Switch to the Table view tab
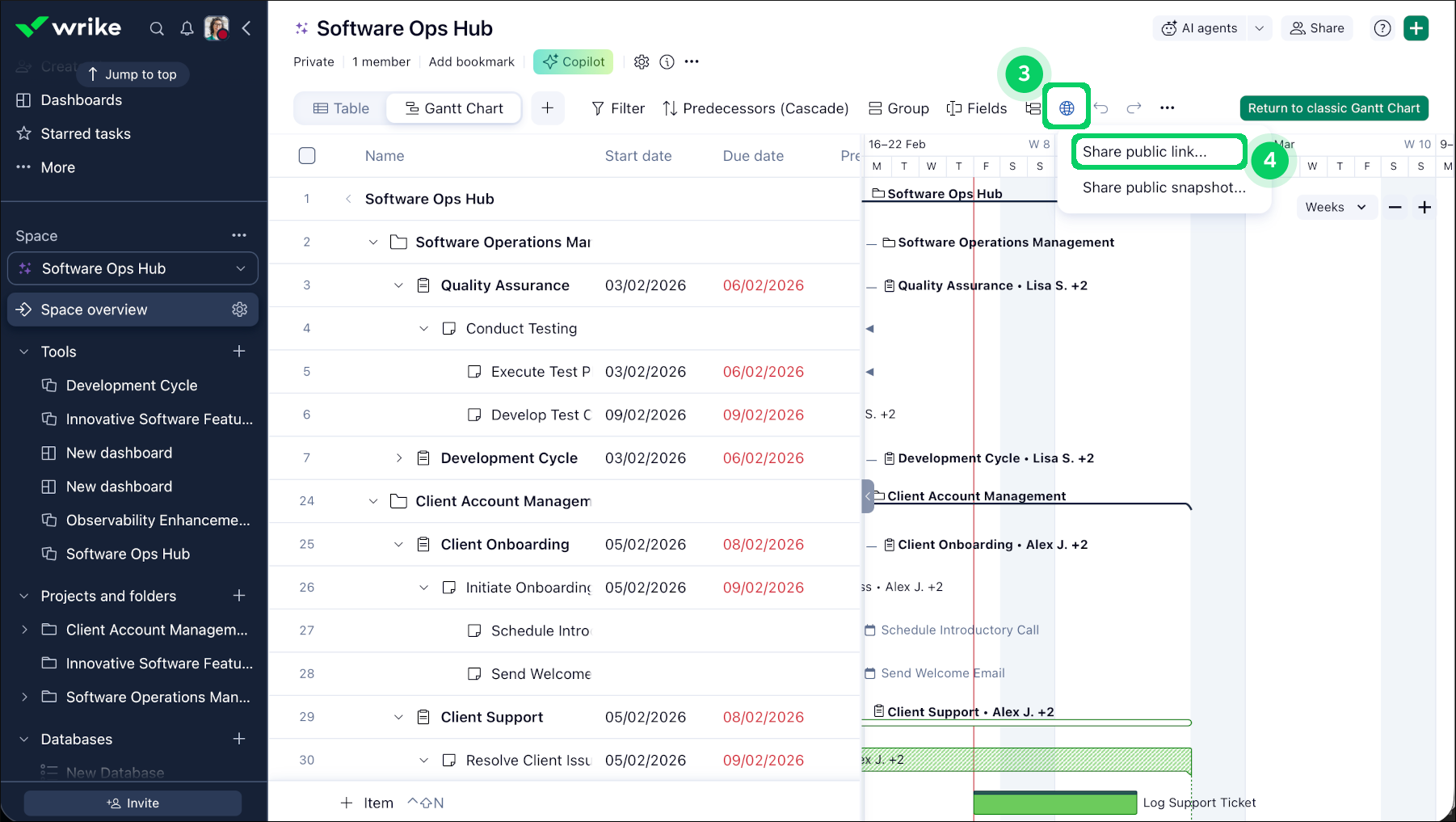This screenshot has height=822, width=1456. pos(341,108)
